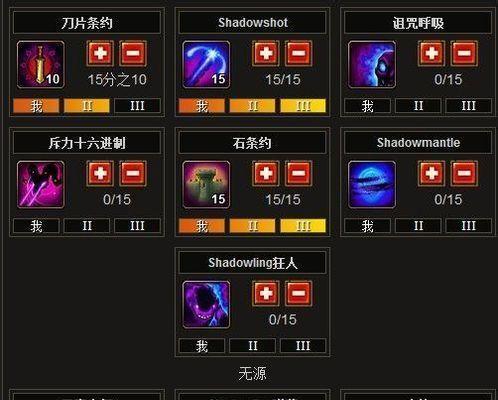Select the 斥力十六进制 skill icon
Screen dimensions: 498x400
point(41,184)
